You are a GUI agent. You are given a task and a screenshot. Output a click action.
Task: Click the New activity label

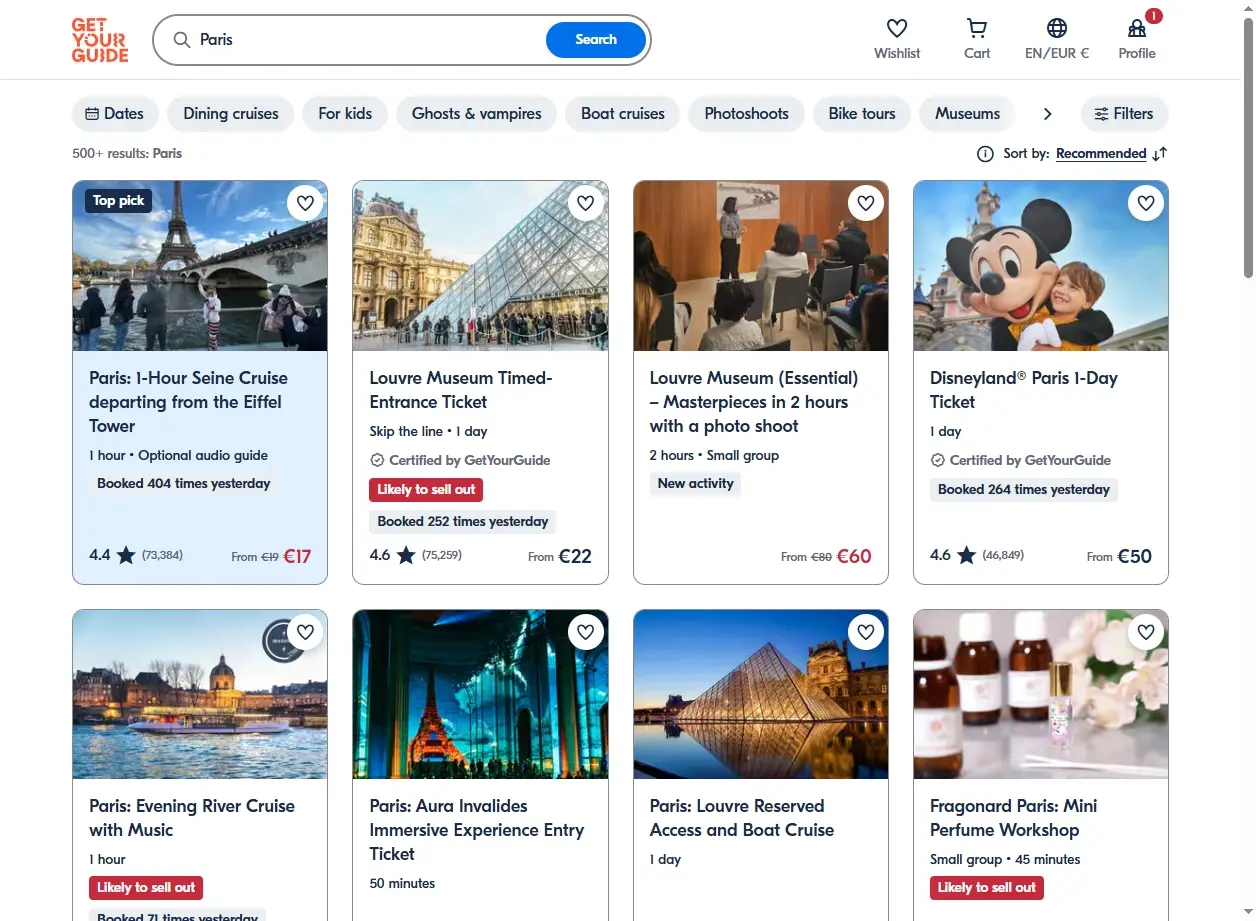click(x=695, y=484)
